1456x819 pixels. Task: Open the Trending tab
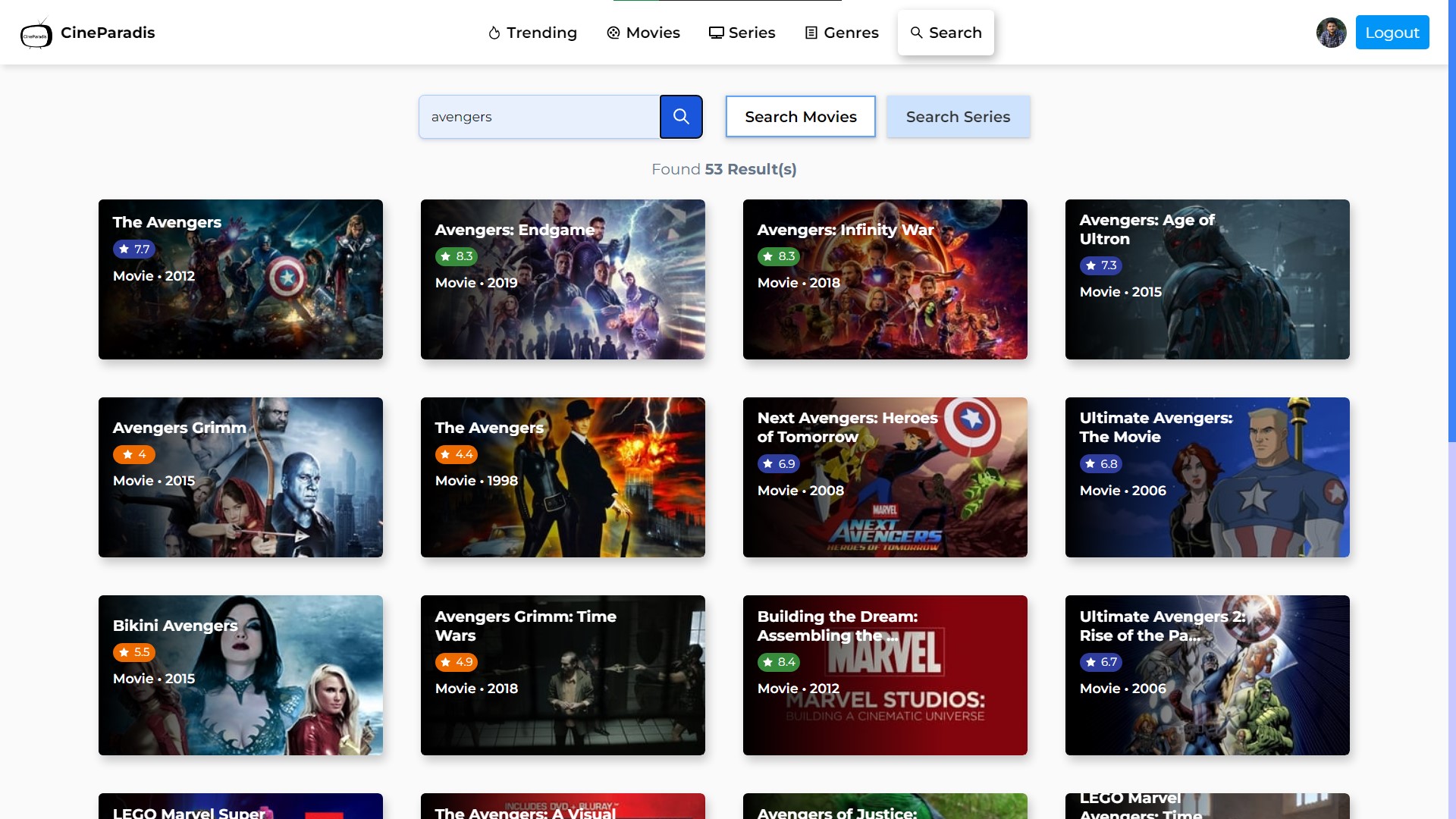pos(532,33)
